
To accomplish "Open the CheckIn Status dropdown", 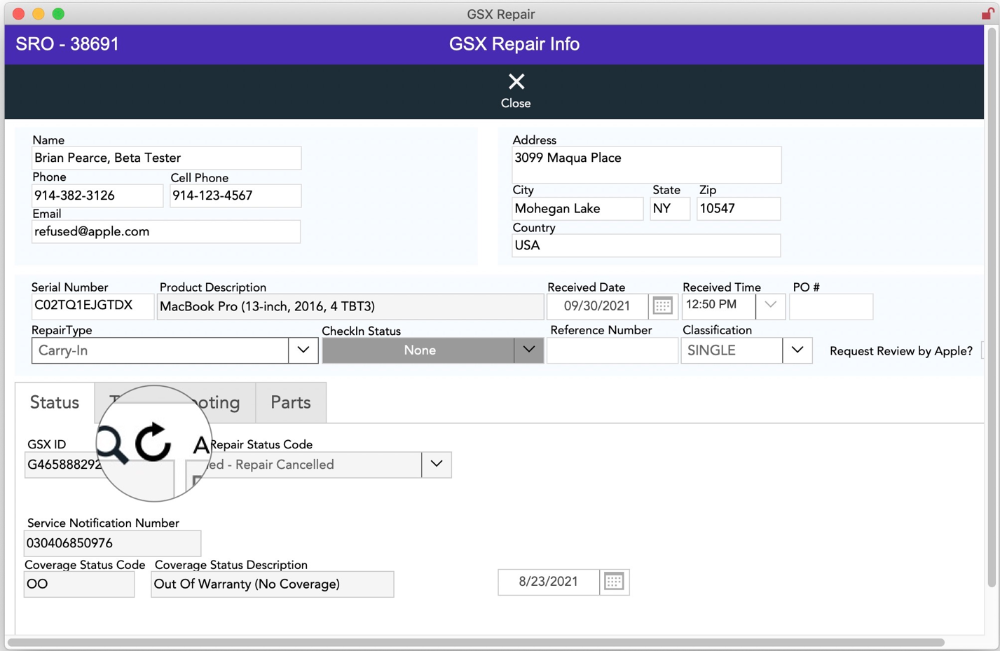I will (x=529, y=351).
